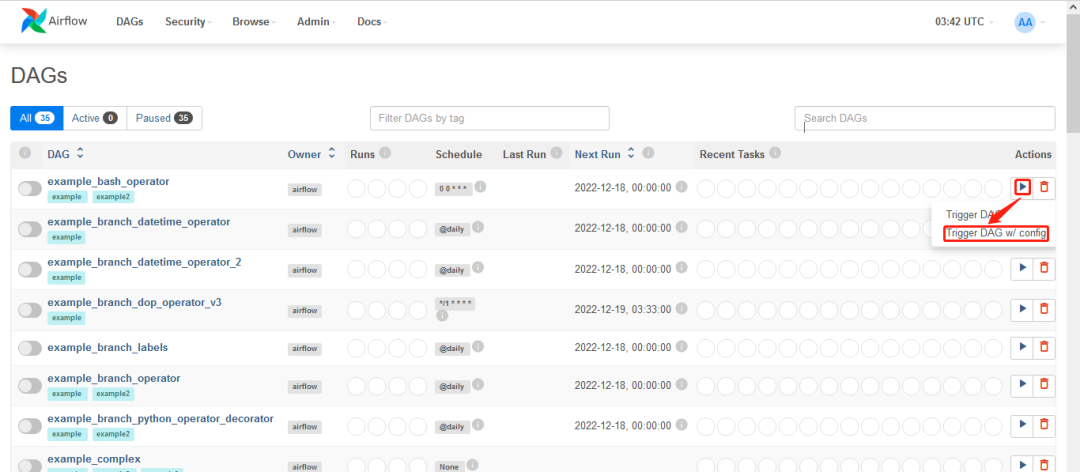Viewport: 1080px width, 472px height.
Task: Sort table by Next Run column
Action: click(605, 154)
